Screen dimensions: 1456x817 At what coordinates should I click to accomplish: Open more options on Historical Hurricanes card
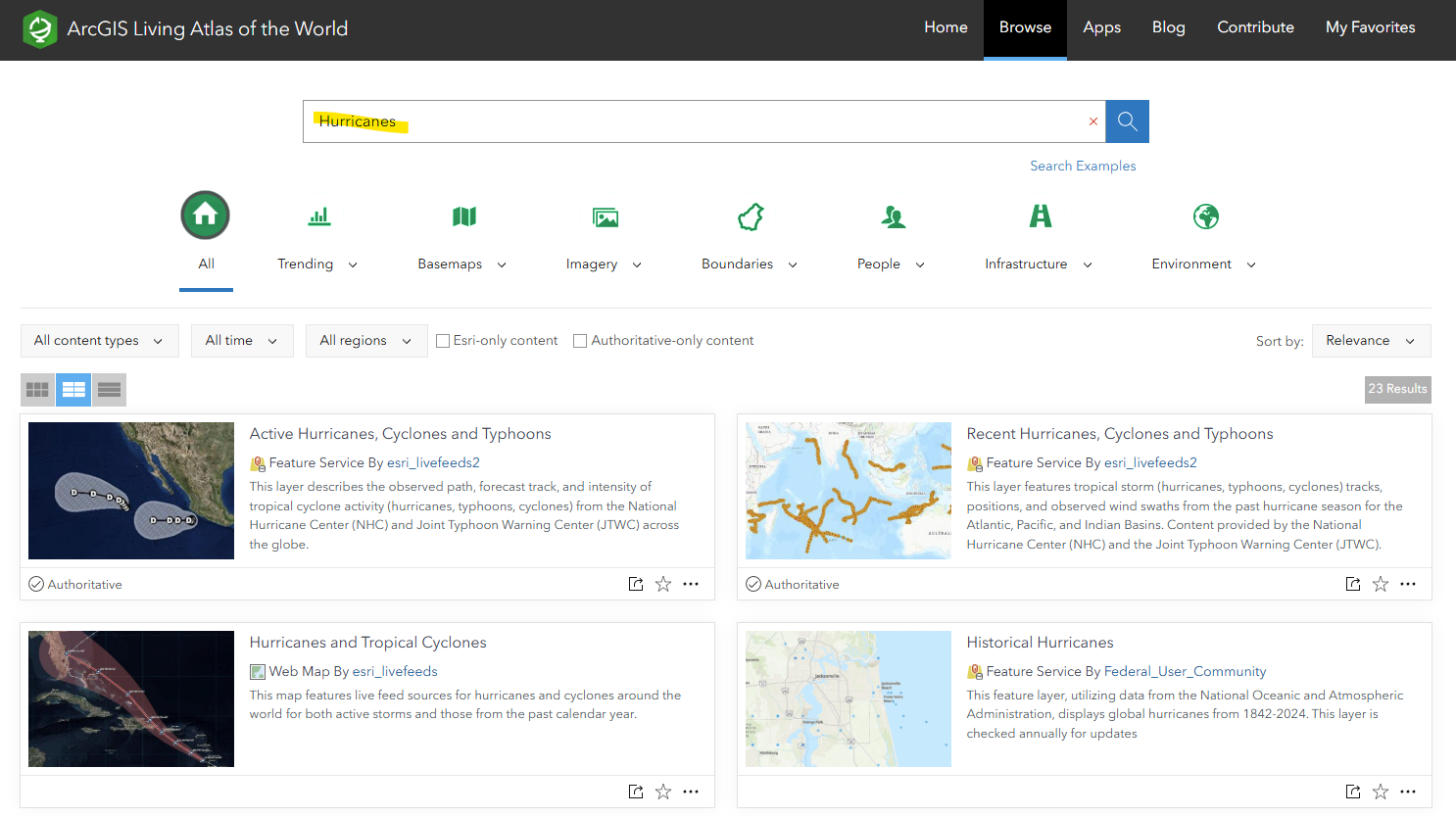(1408, 792)
